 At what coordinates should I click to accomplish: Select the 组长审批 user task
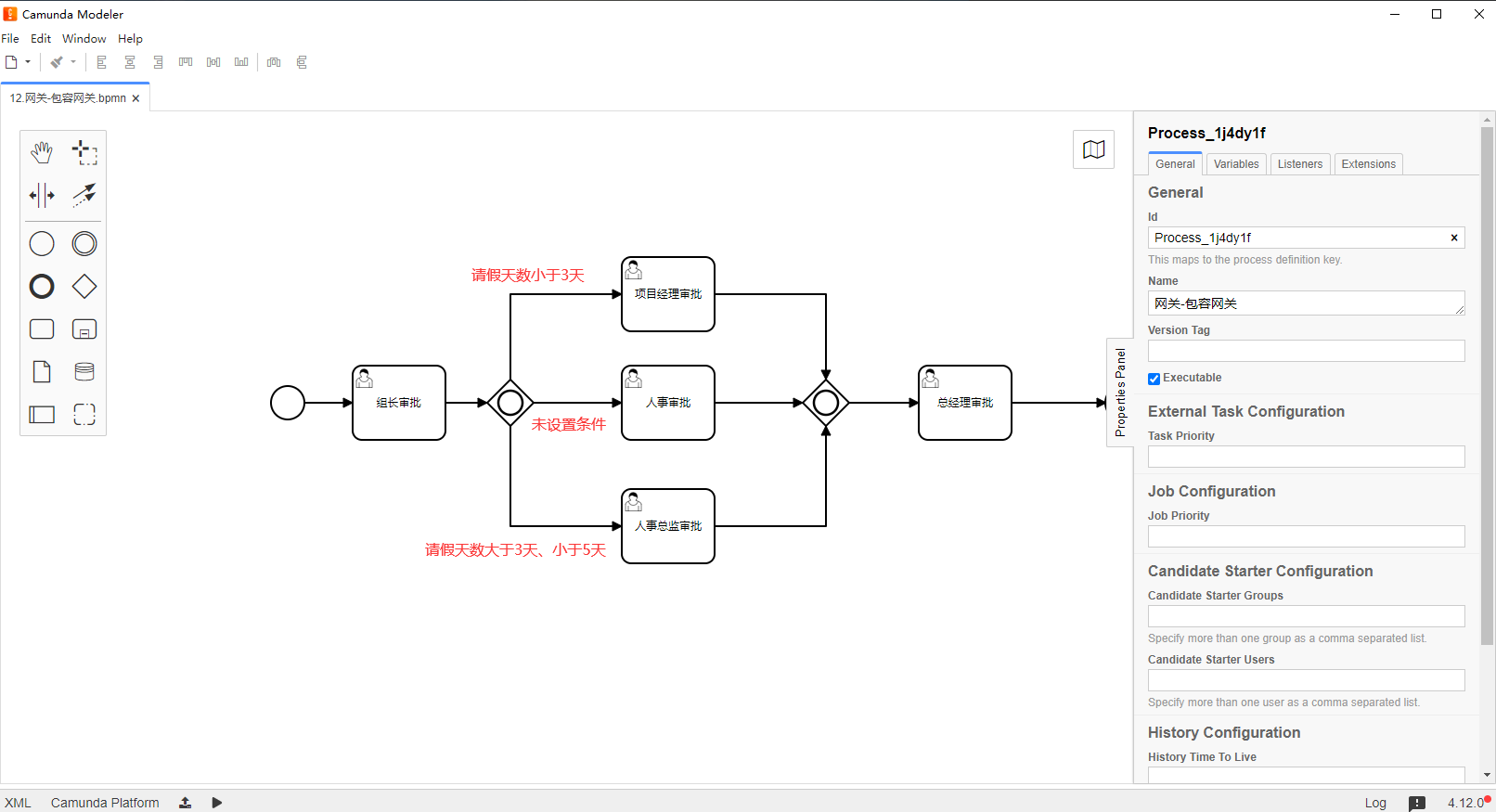click(x=399, y=403)
